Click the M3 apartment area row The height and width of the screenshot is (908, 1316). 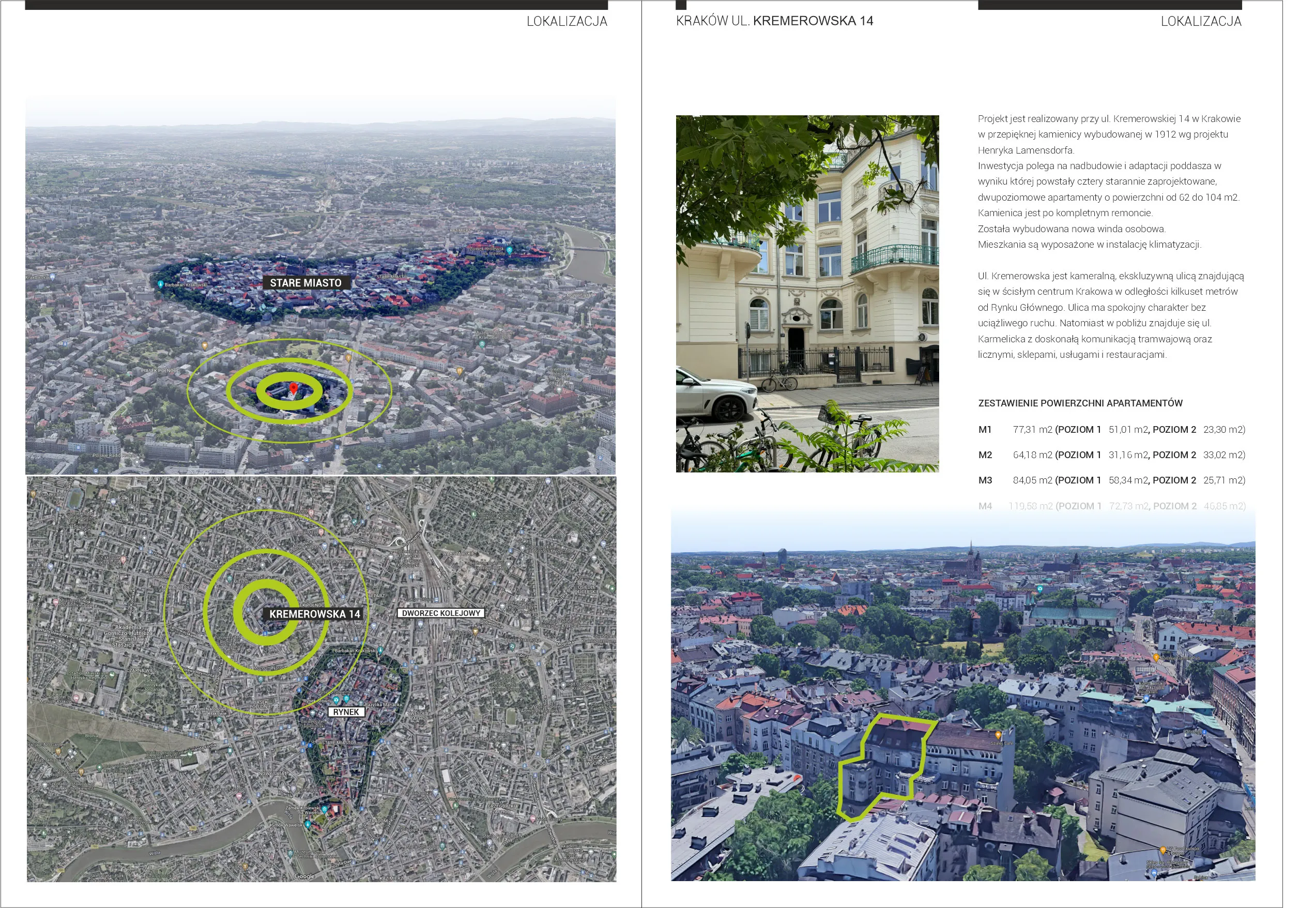(1111, 480)
